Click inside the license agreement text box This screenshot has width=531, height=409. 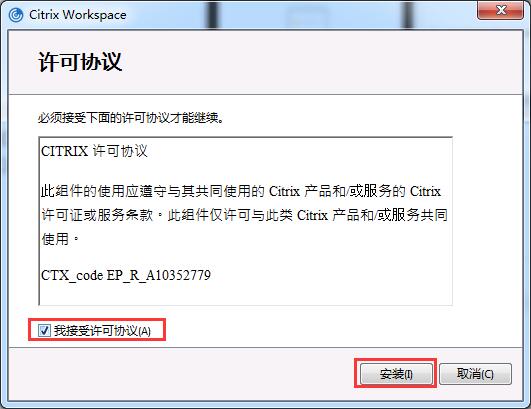tap(246, 221)
